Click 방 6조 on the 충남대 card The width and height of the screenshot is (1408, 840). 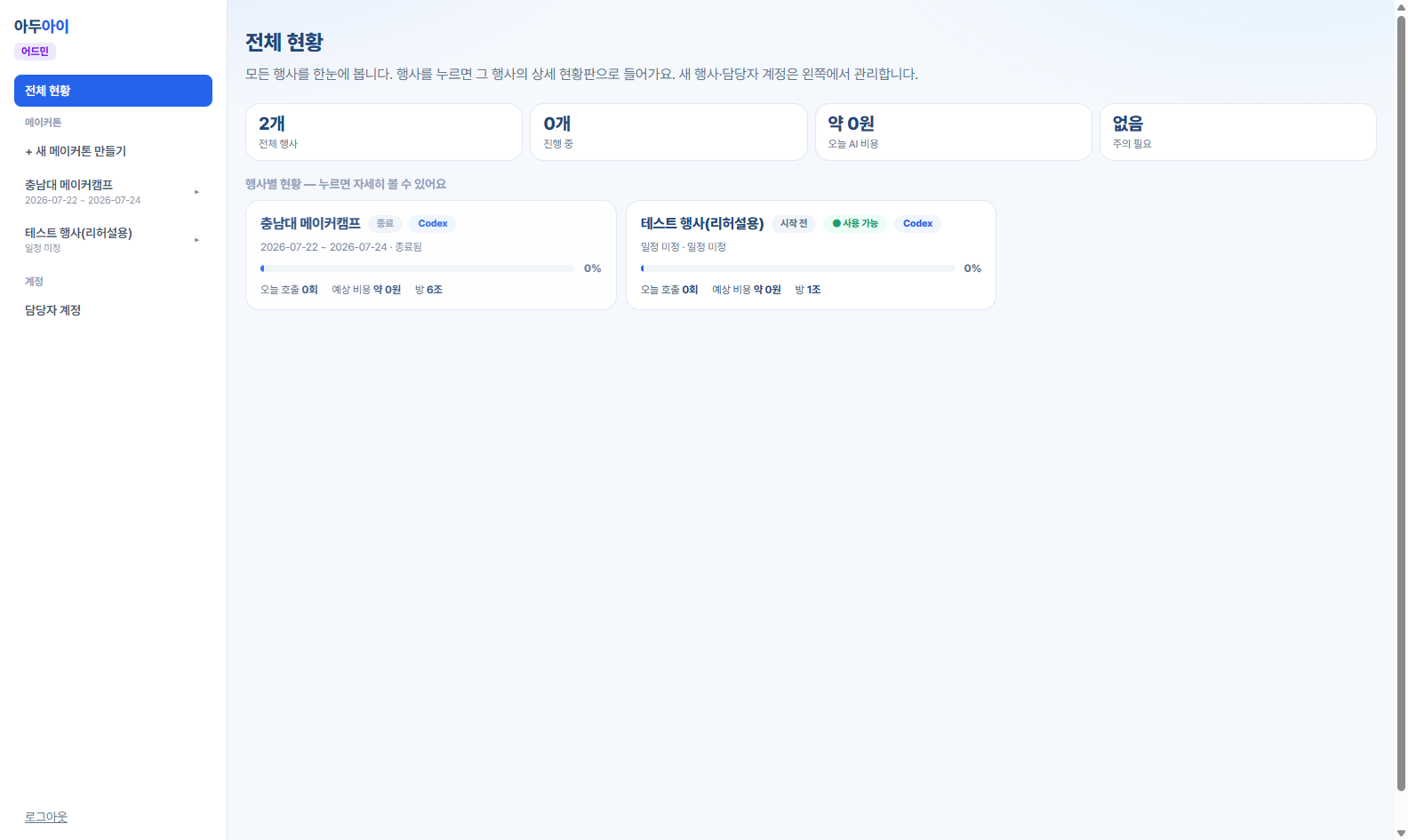[x=428, y=290]
